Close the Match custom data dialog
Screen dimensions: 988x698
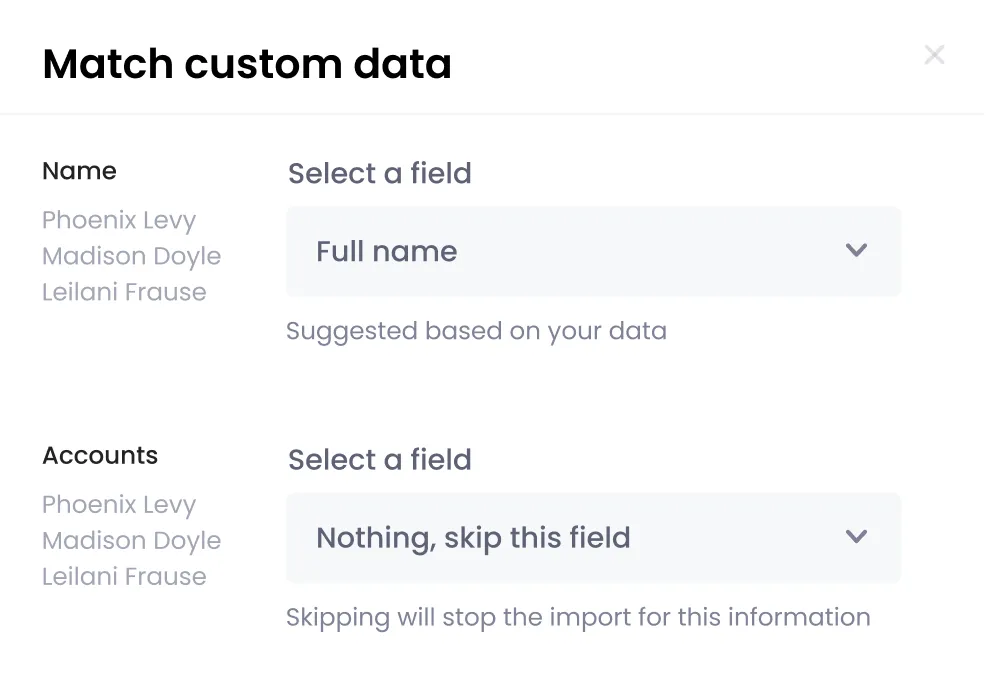click(934, 55)
